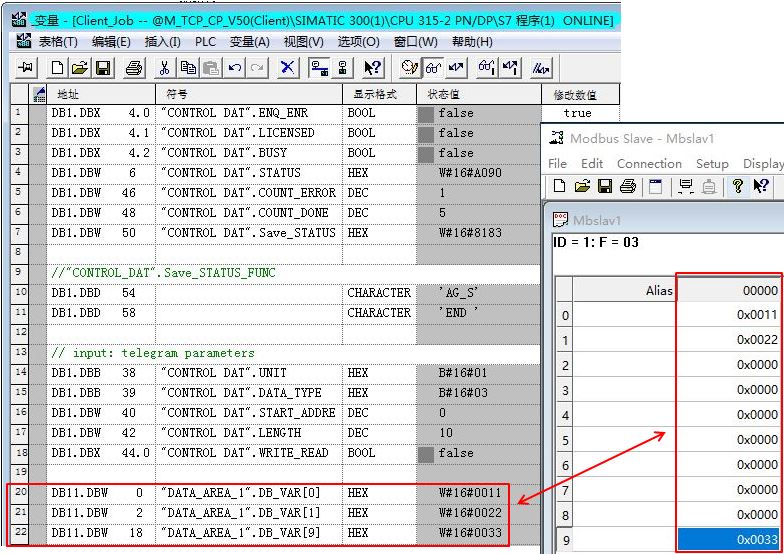Create a new variable table with the New icon
Screen dimensions: 784x554
coord(57,68)
